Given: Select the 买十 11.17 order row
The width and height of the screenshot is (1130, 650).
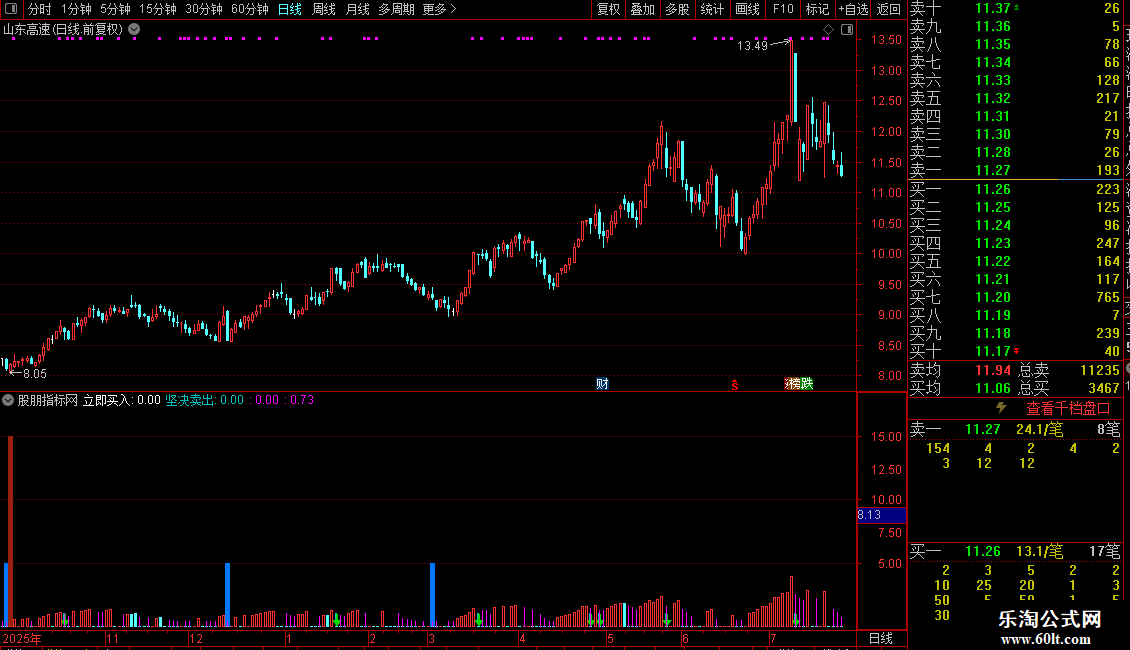Looking at the screenshot, I should (1015, 351).
